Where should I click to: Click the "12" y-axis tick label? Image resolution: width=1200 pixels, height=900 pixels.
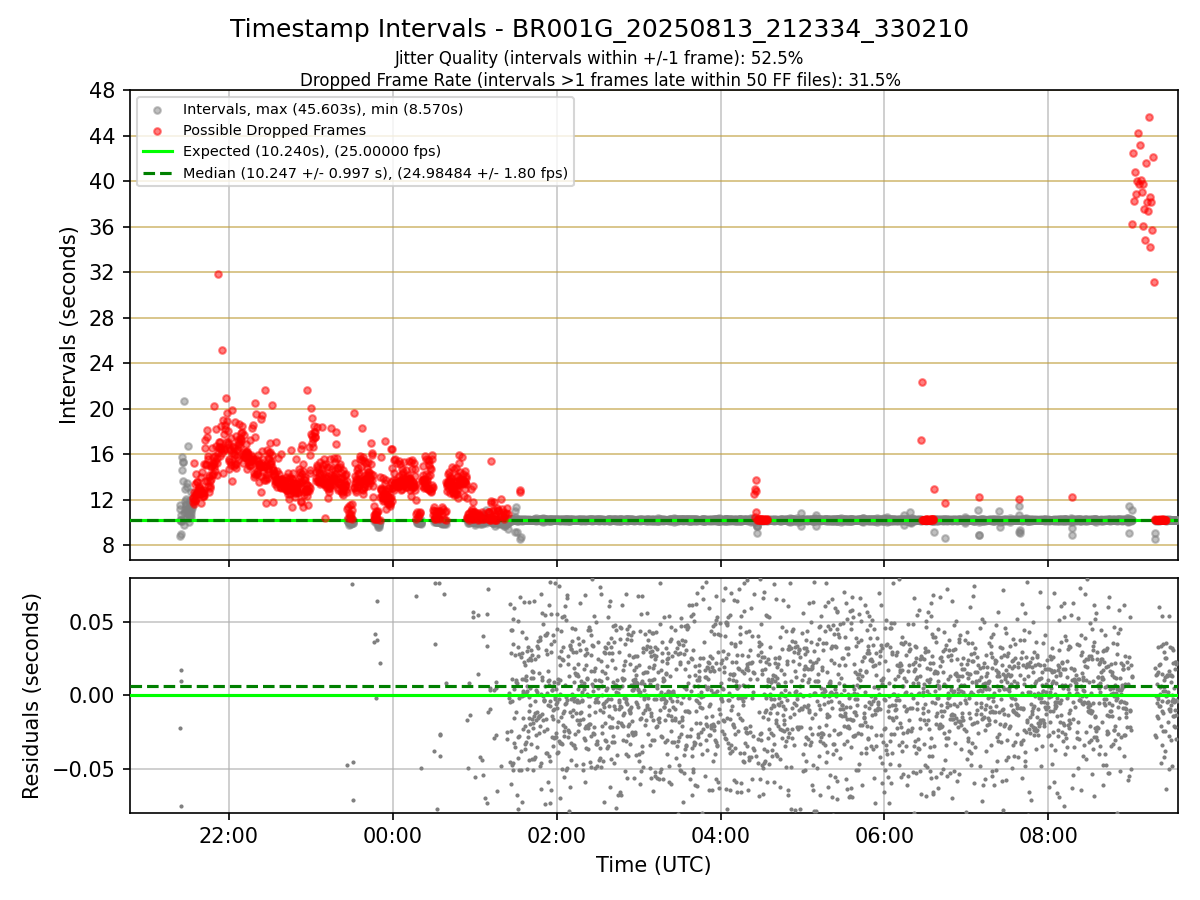click(104, 500)
